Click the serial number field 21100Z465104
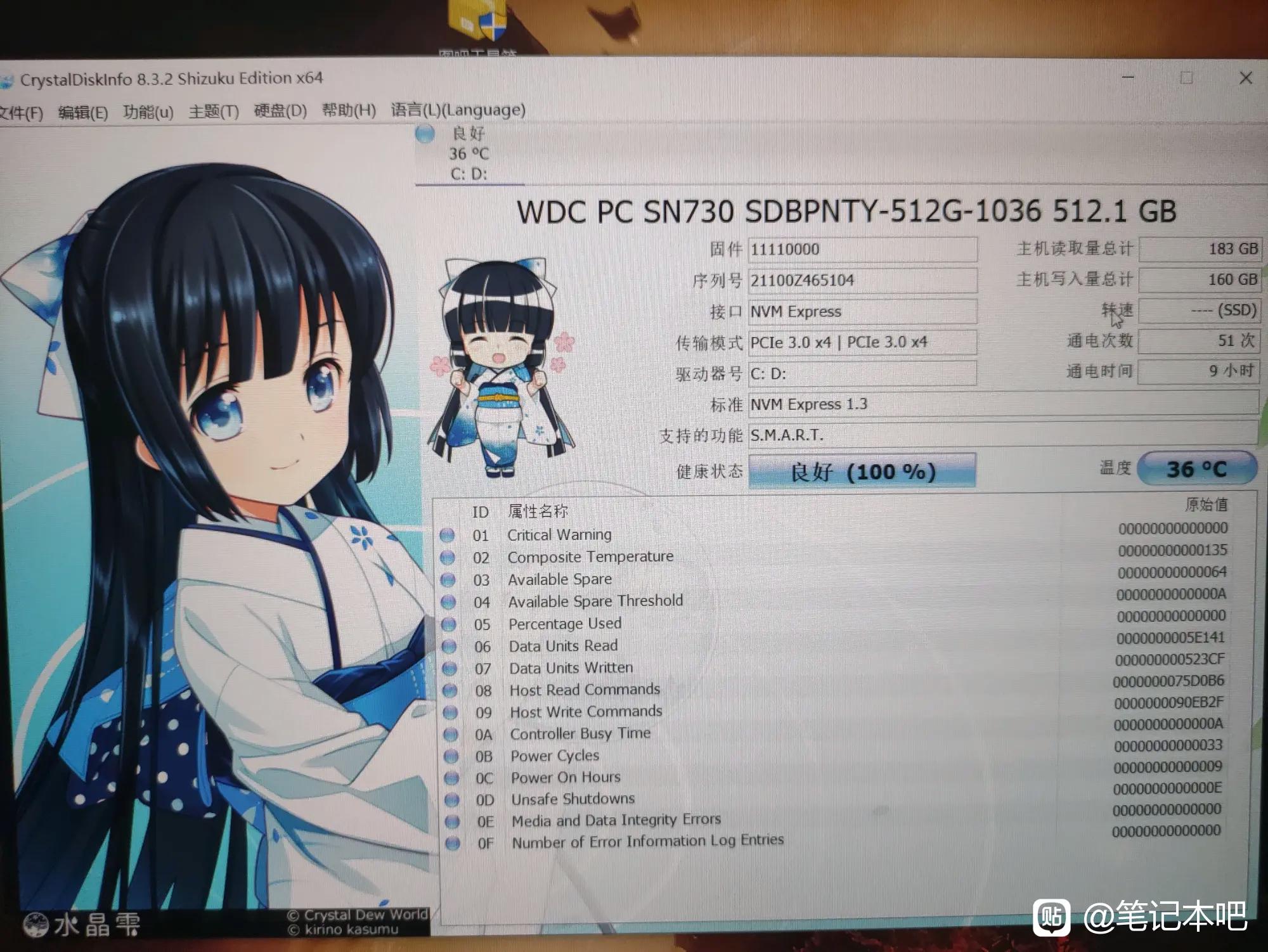This screenshot has height=952, width=1268. point(863,280)
